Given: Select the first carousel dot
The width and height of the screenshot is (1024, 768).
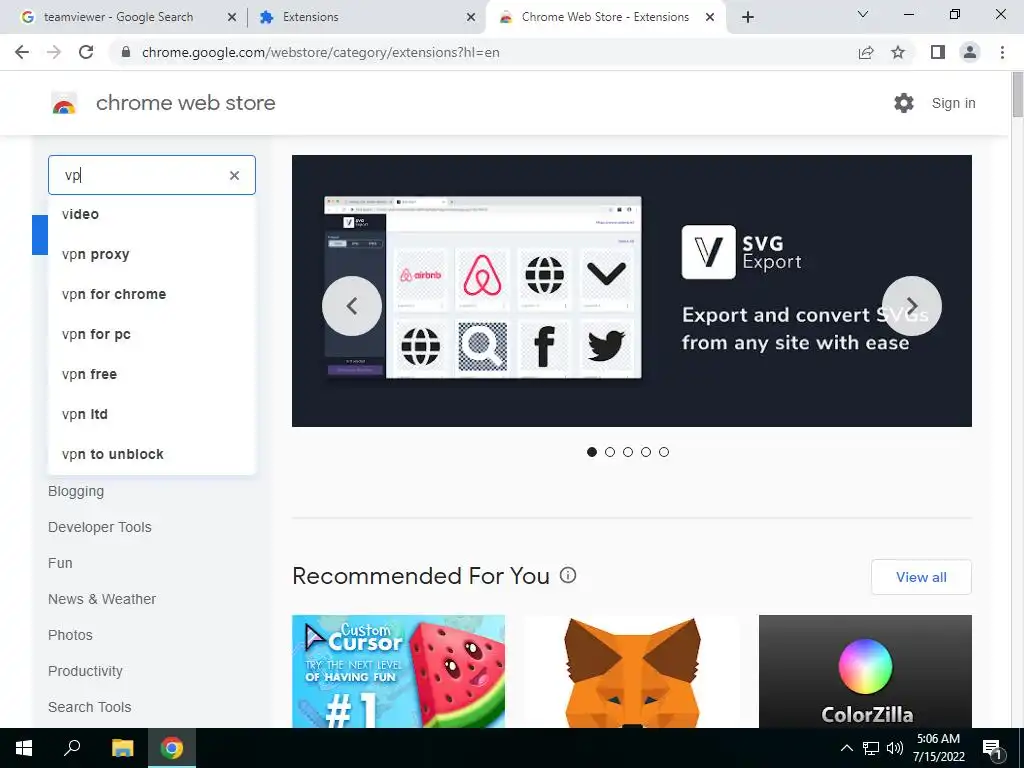Looking at the screenshot, I should 592,452.
